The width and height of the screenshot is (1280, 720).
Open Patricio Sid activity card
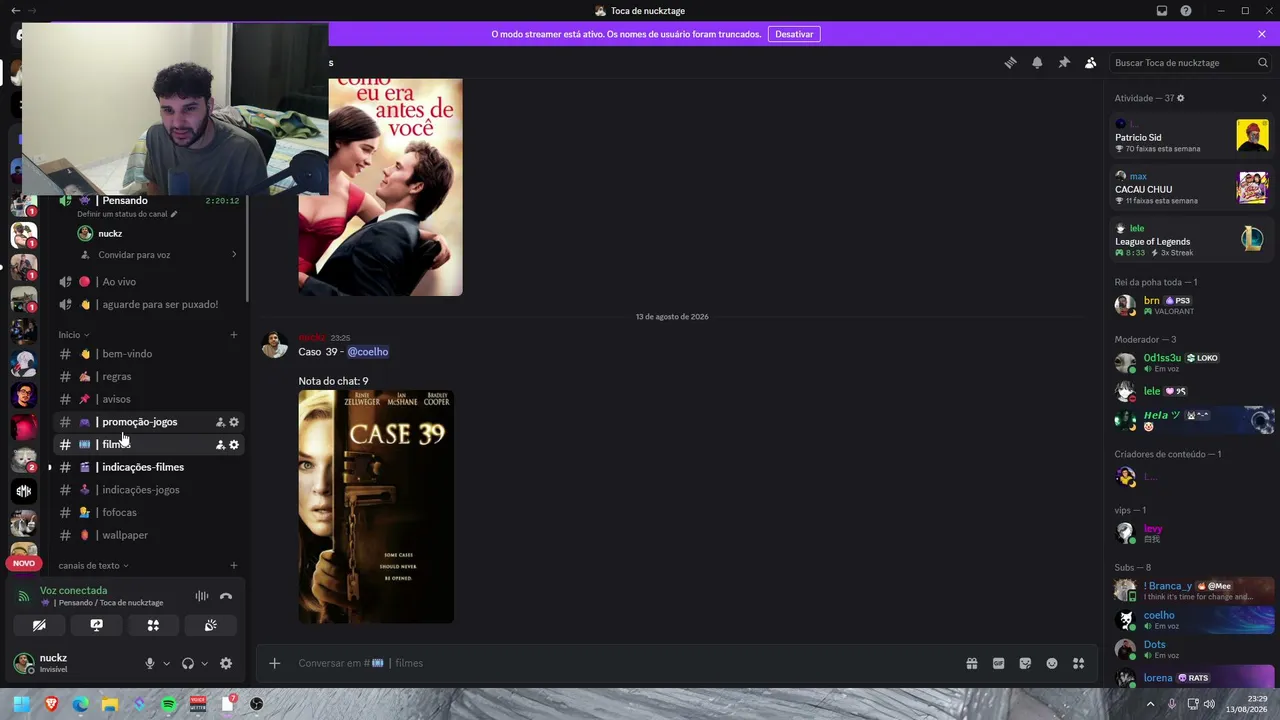(x=1191, y=136)
